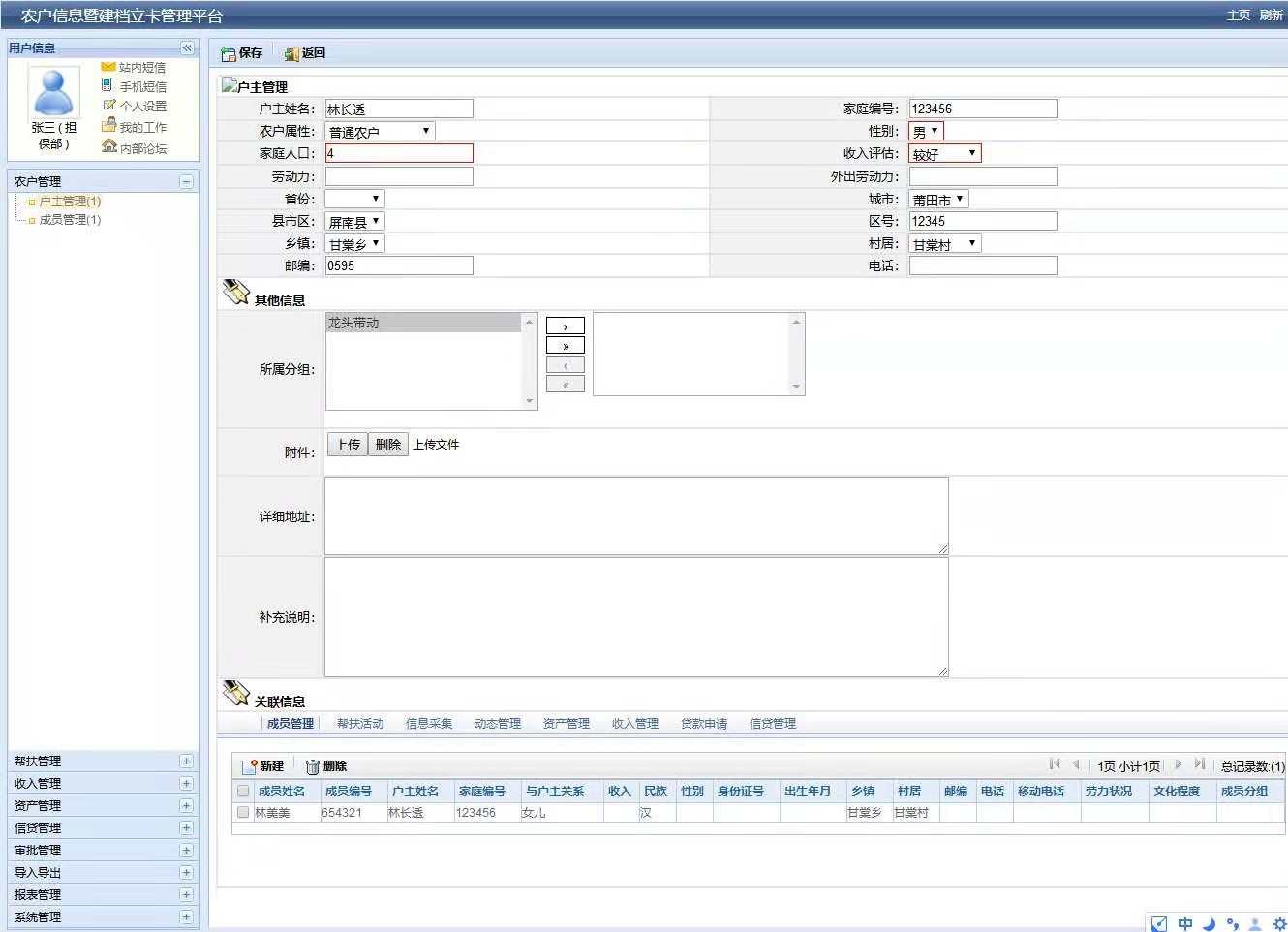
Task: Click the save icon in toolbar
Action: pyautogui.click(x=229, y=54)
